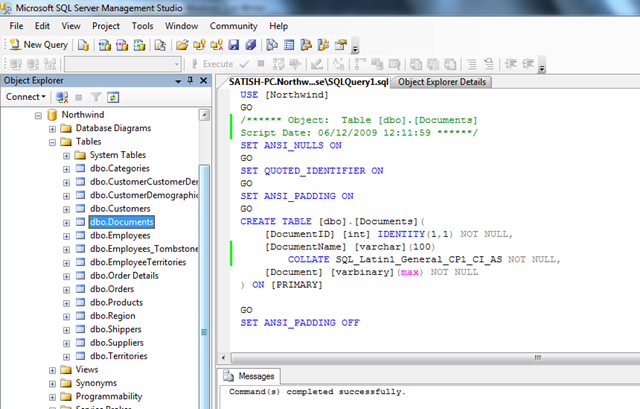This screenshot has height=409, width=640.
Task: Open an Analysis Services MDX Query
Action: 105,45
